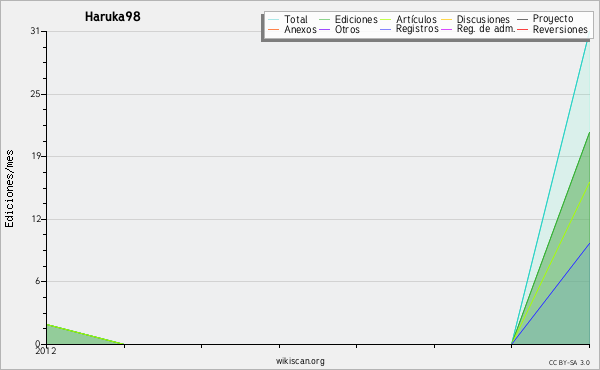Click the Otros legend label

(x=347, y=29)
